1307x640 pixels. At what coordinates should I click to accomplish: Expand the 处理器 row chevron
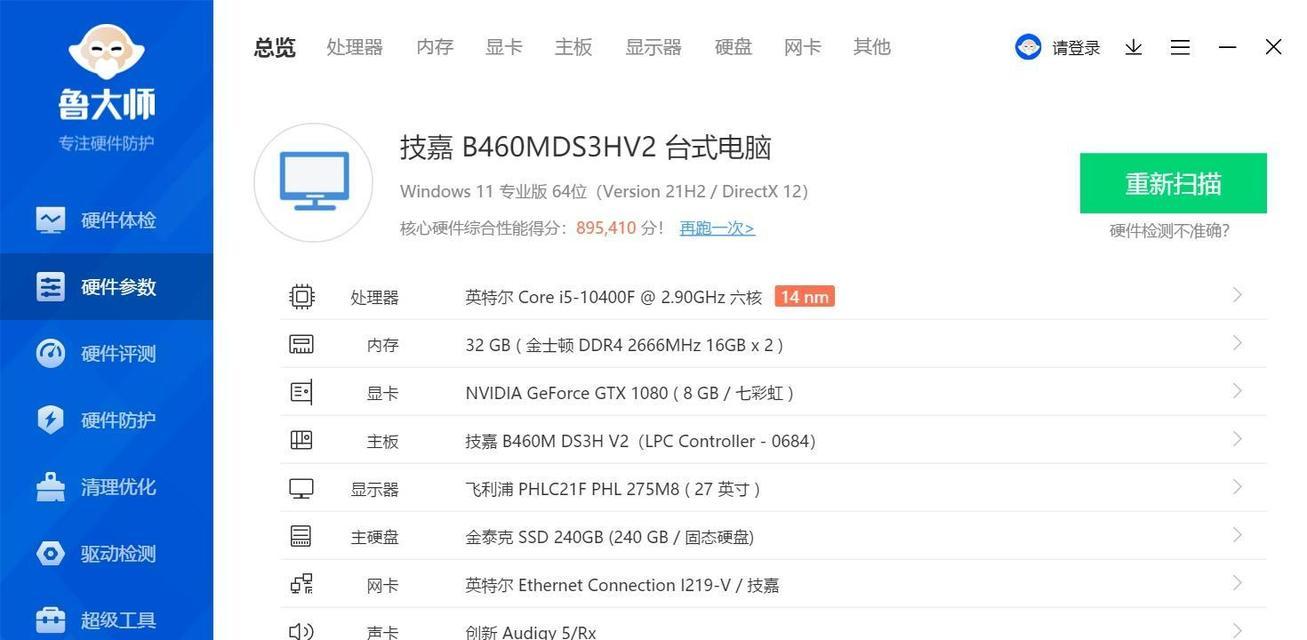[x=1237, y=295]
